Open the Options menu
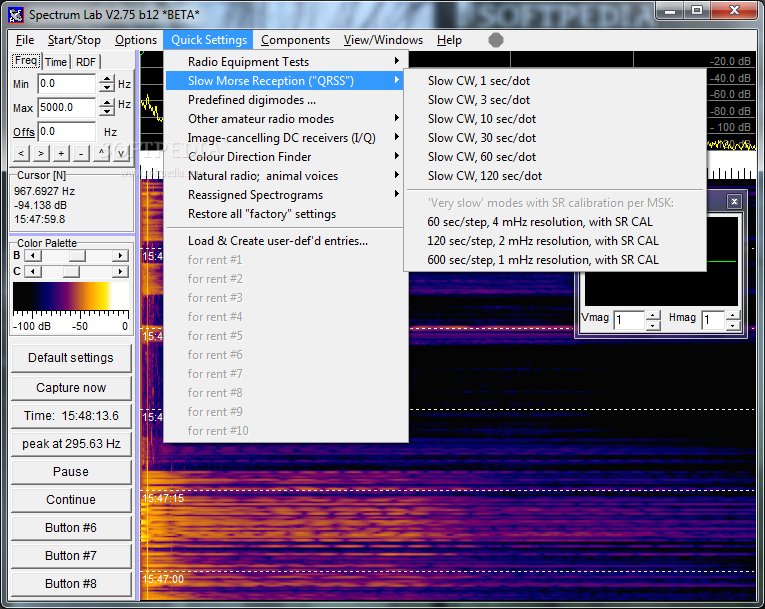The image size is (765, 609). tap(136, 40)
